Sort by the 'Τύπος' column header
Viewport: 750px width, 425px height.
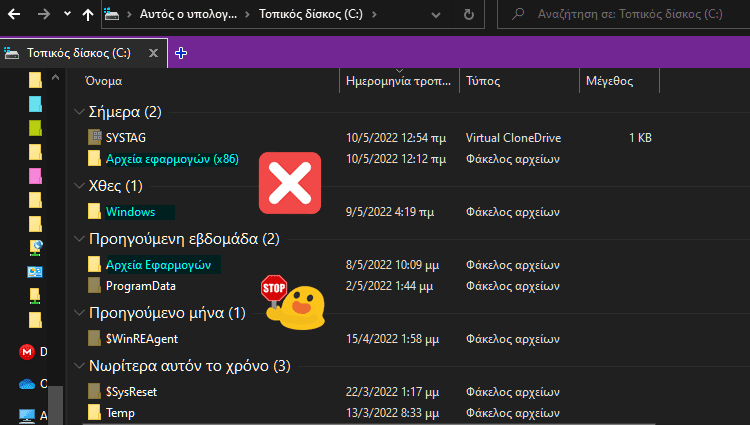tap(483, 81)
